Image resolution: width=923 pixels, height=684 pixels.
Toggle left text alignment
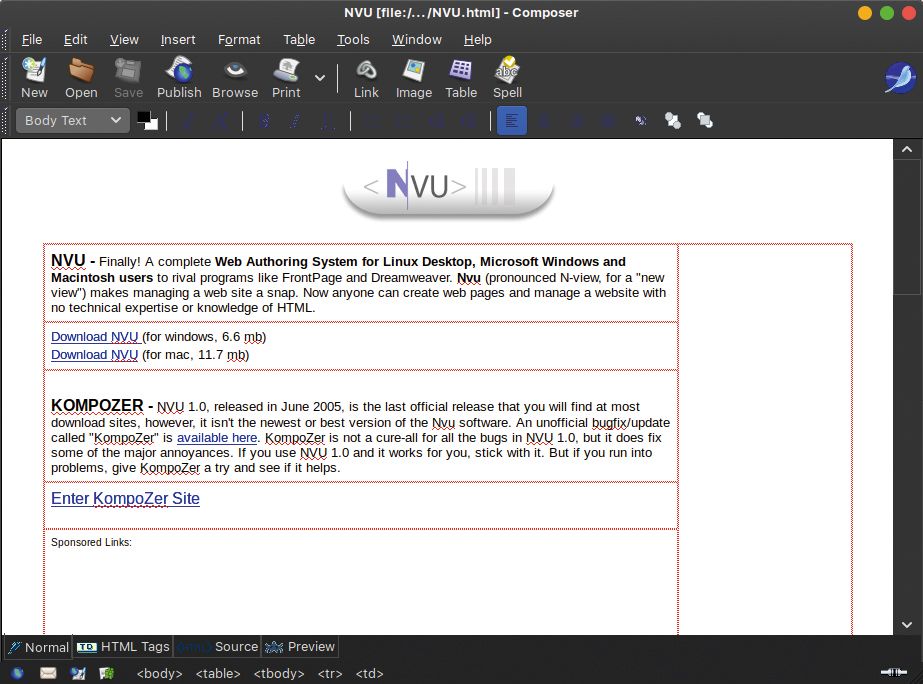tap(511, 120)
